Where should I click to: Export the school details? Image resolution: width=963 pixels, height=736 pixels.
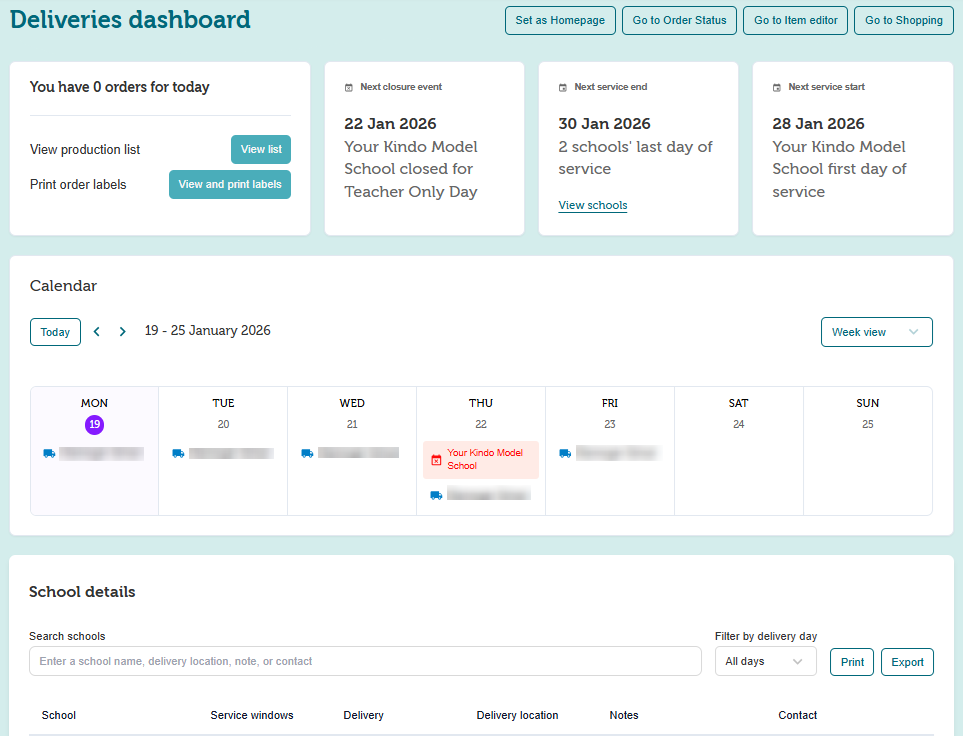click(x=907, y=662)
